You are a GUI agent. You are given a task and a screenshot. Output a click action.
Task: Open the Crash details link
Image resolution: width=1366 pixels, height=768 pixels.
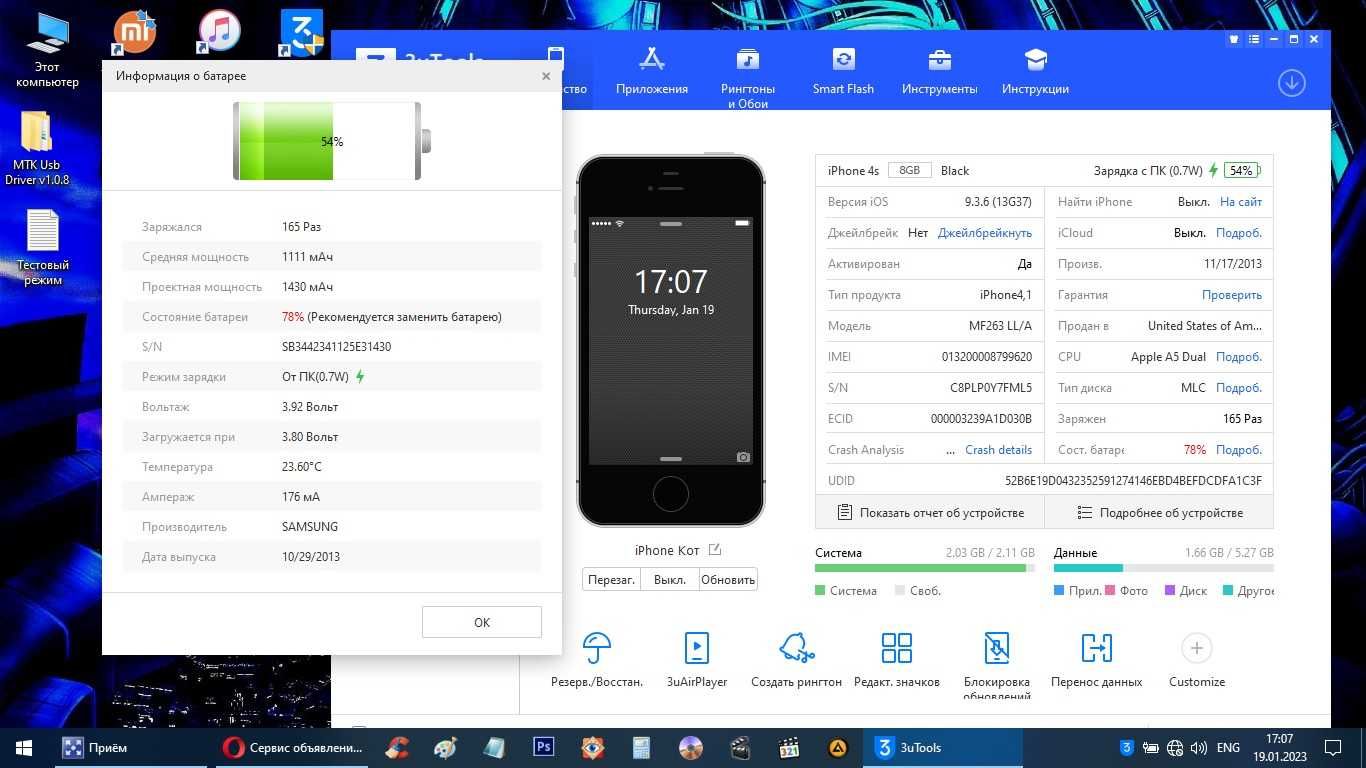coord(998,450)
